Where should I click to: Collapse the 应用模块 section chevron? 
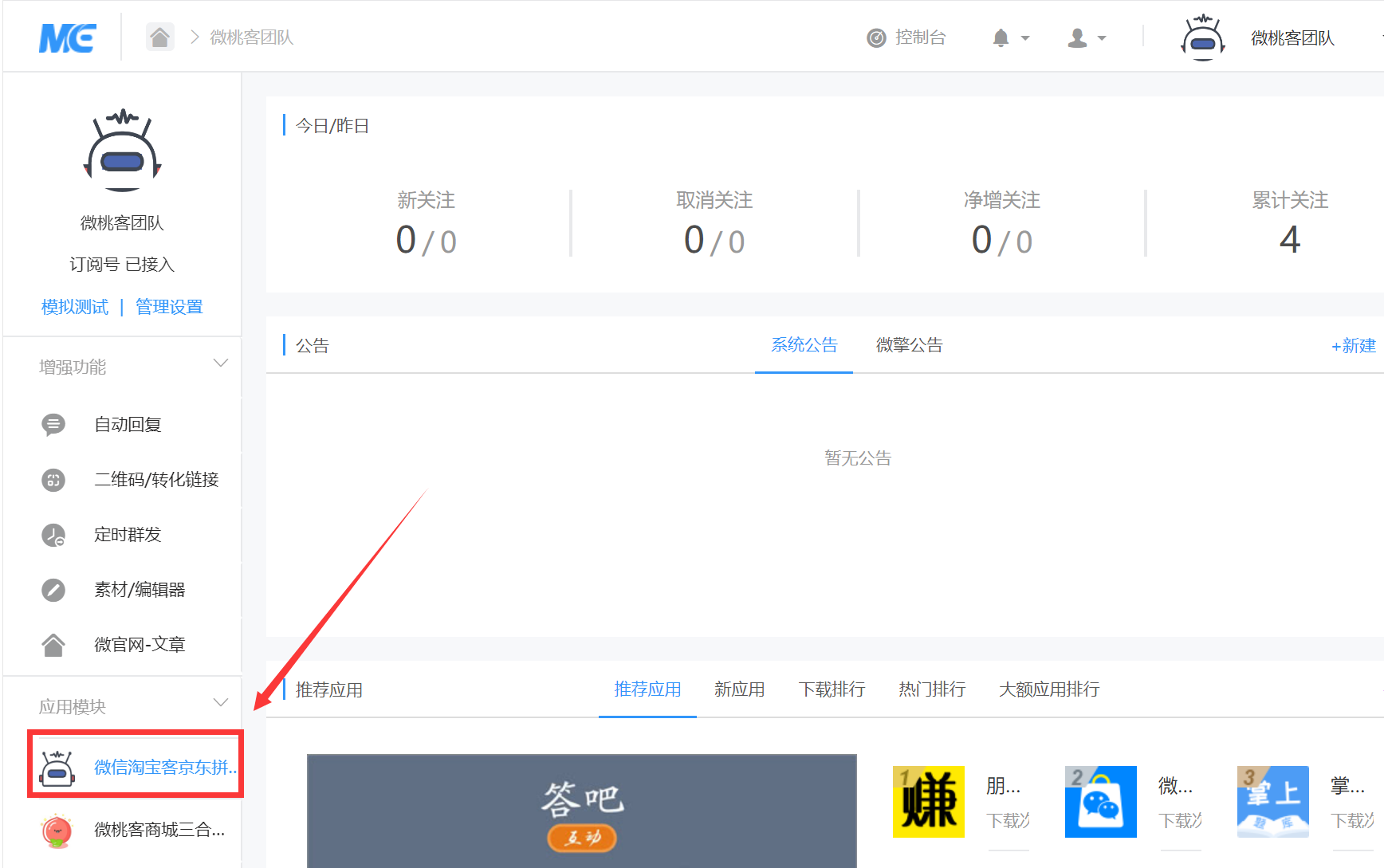click(x=221, y=703)
